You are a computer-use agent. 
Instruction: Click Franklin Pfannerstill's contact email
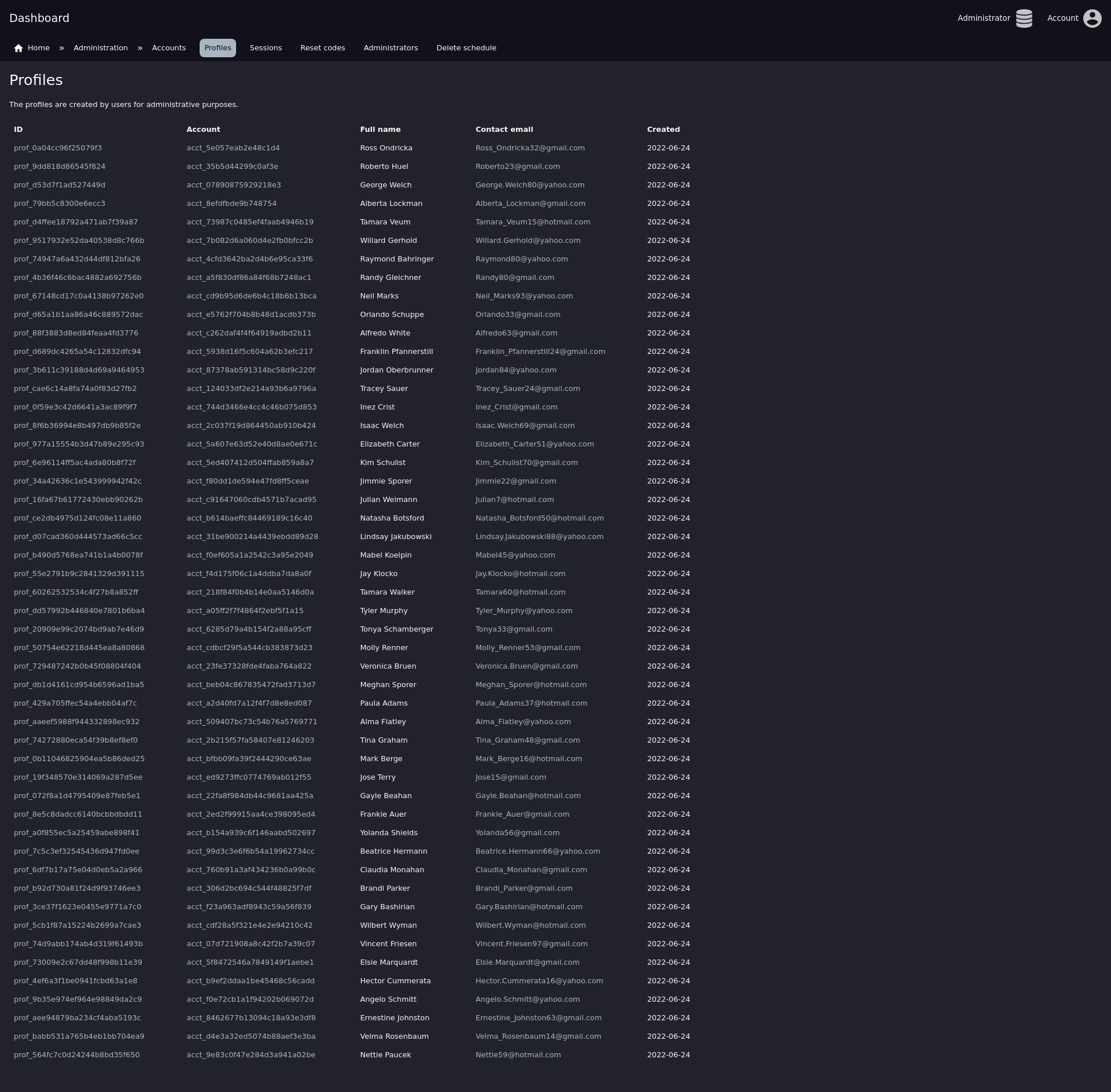pos(540,352)
